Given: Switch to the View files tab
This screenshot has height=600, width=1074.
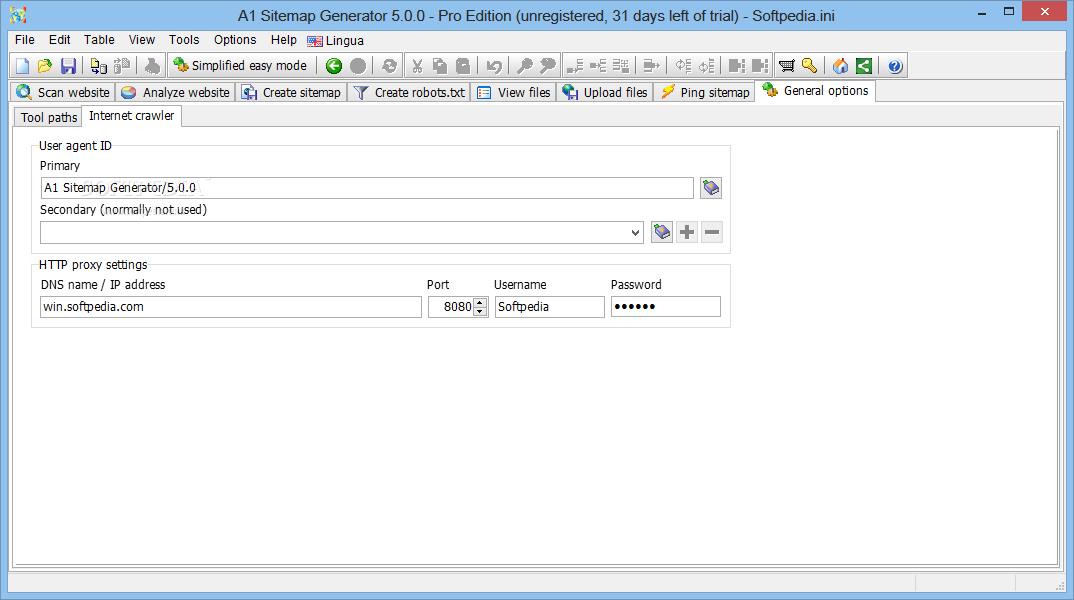Looking at the screenshot, I should (x=514, y=92).
